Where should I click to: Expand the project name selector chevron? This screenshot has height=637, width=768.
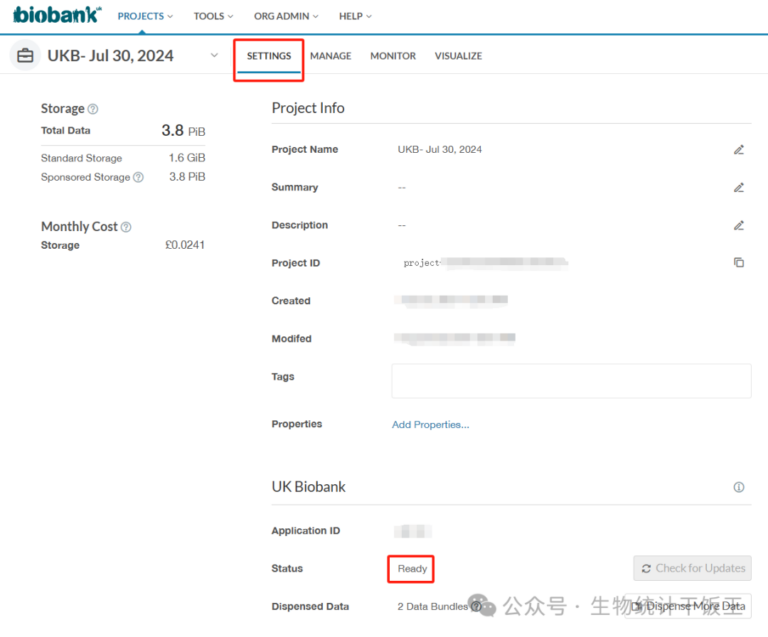(x=213, y=56)
